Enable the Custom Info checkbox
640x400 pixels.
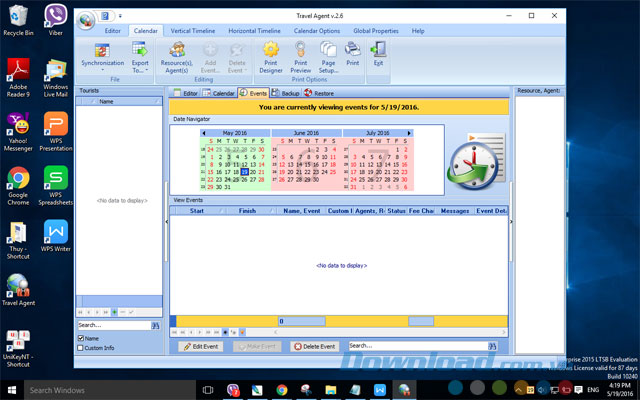(81, 348)
